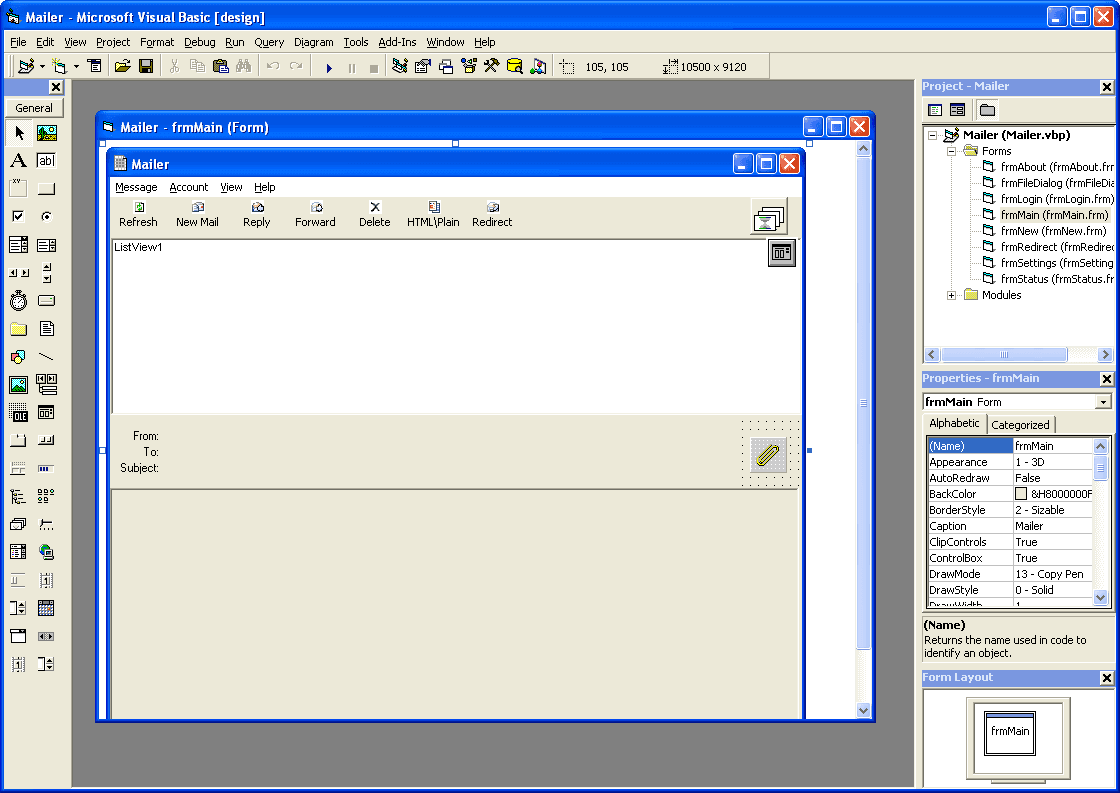1120x793 pixels.
Task: Select the Caption property row
Action: pos(1010,526)
